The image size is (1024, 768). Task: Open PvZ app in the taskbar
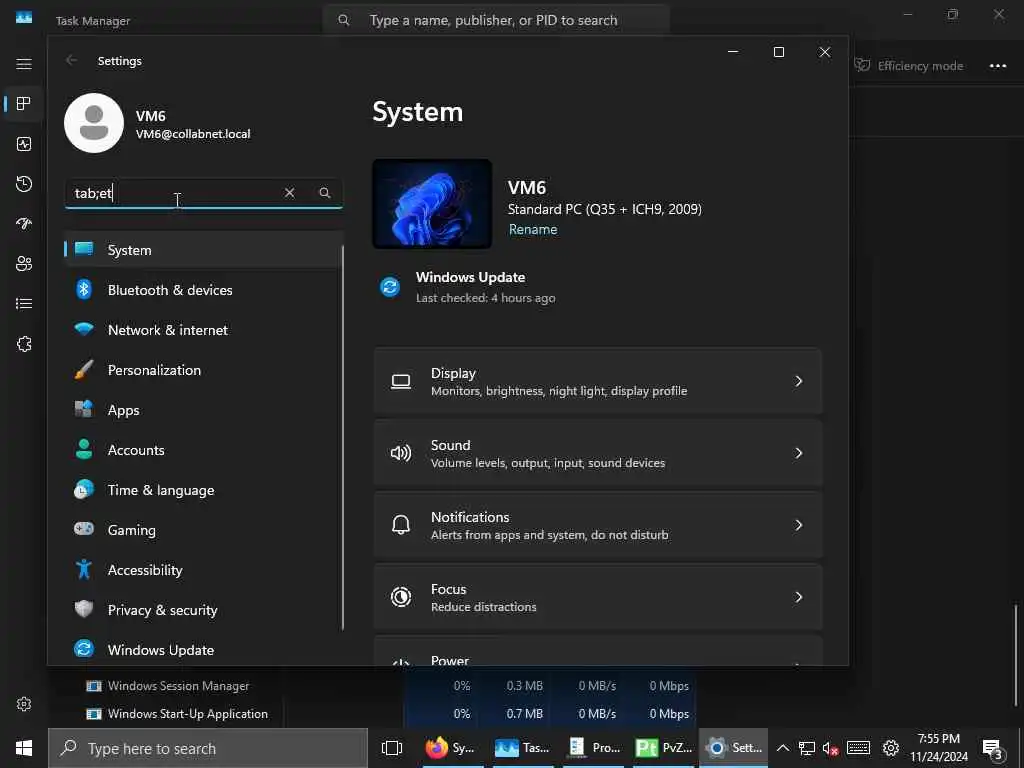pos(664,748)
